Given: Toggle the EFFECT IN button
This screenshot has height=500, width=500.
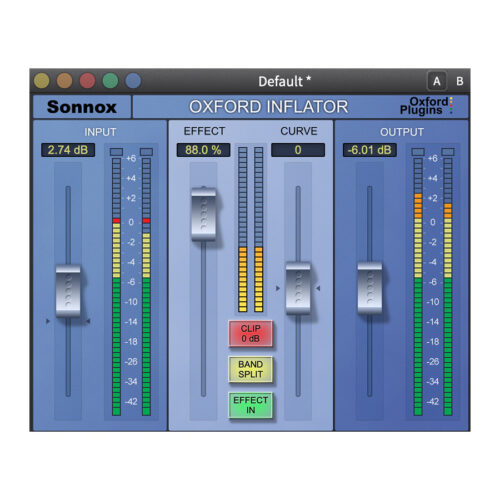Looking at the screenshot, I should (251, 405).
